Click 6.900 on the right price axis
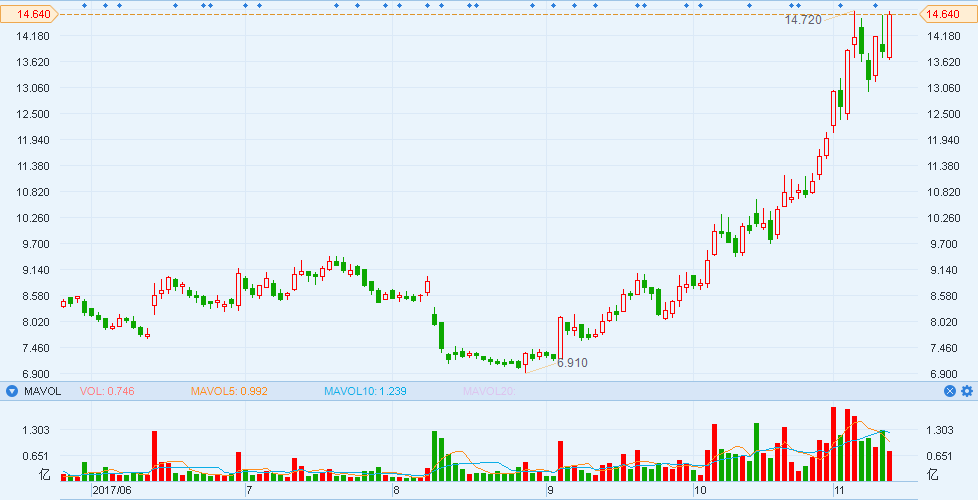This screenshot has height=500, width=978. coord(944,374)
